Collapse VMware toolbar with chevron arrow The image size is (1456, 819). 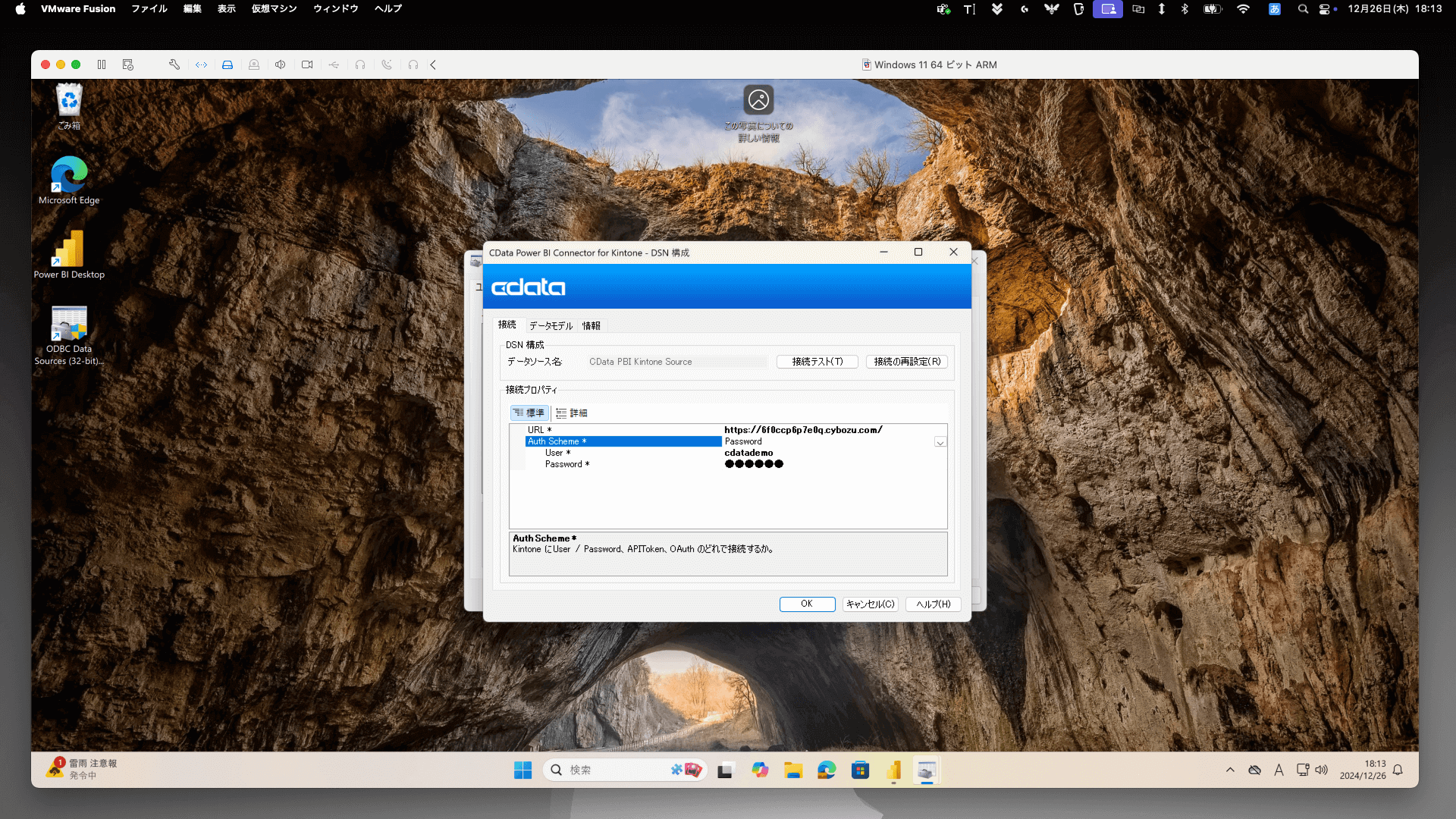[433, 64]
